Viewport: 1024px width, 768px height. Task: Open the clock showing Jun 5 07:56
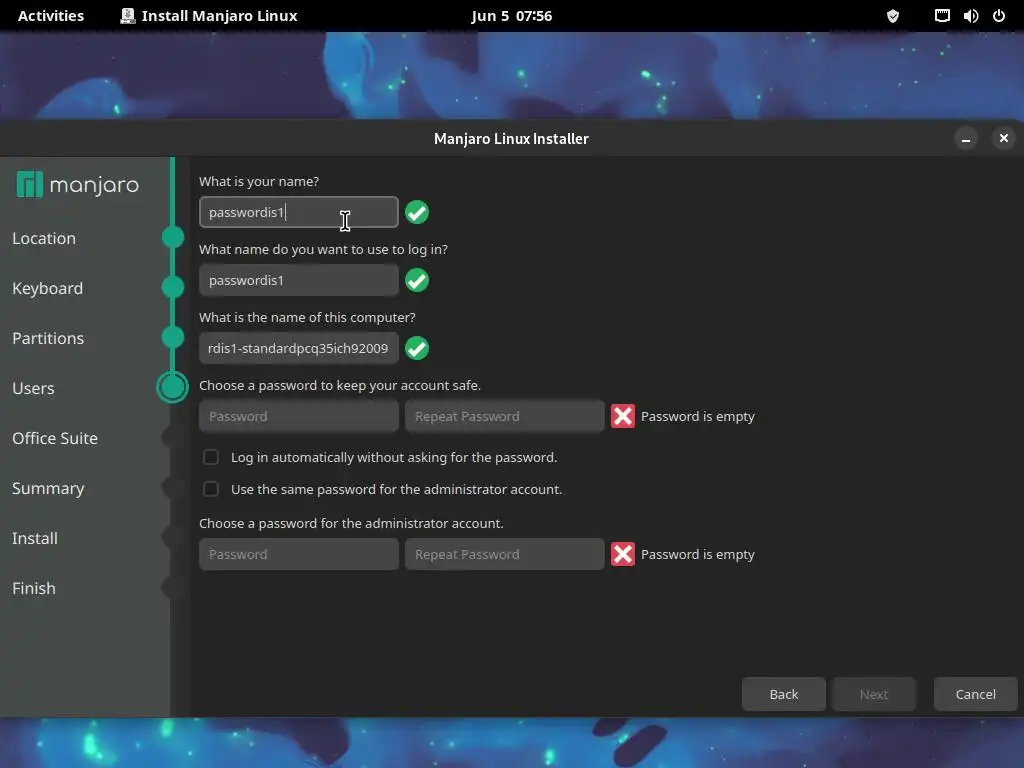point(511,16)
